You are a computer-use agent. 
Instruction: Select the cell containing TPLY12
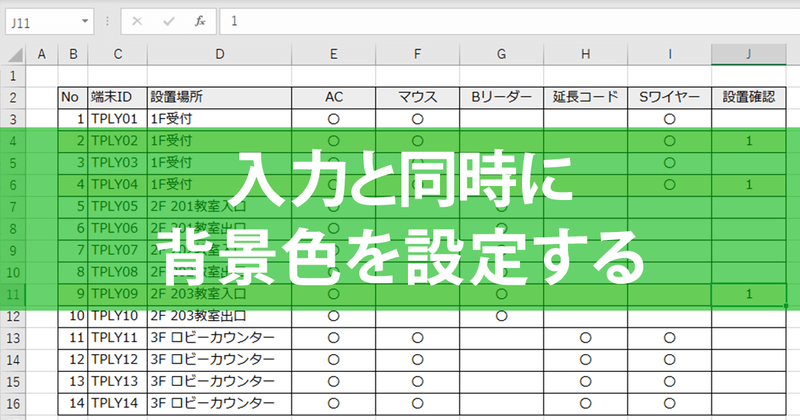117,360
